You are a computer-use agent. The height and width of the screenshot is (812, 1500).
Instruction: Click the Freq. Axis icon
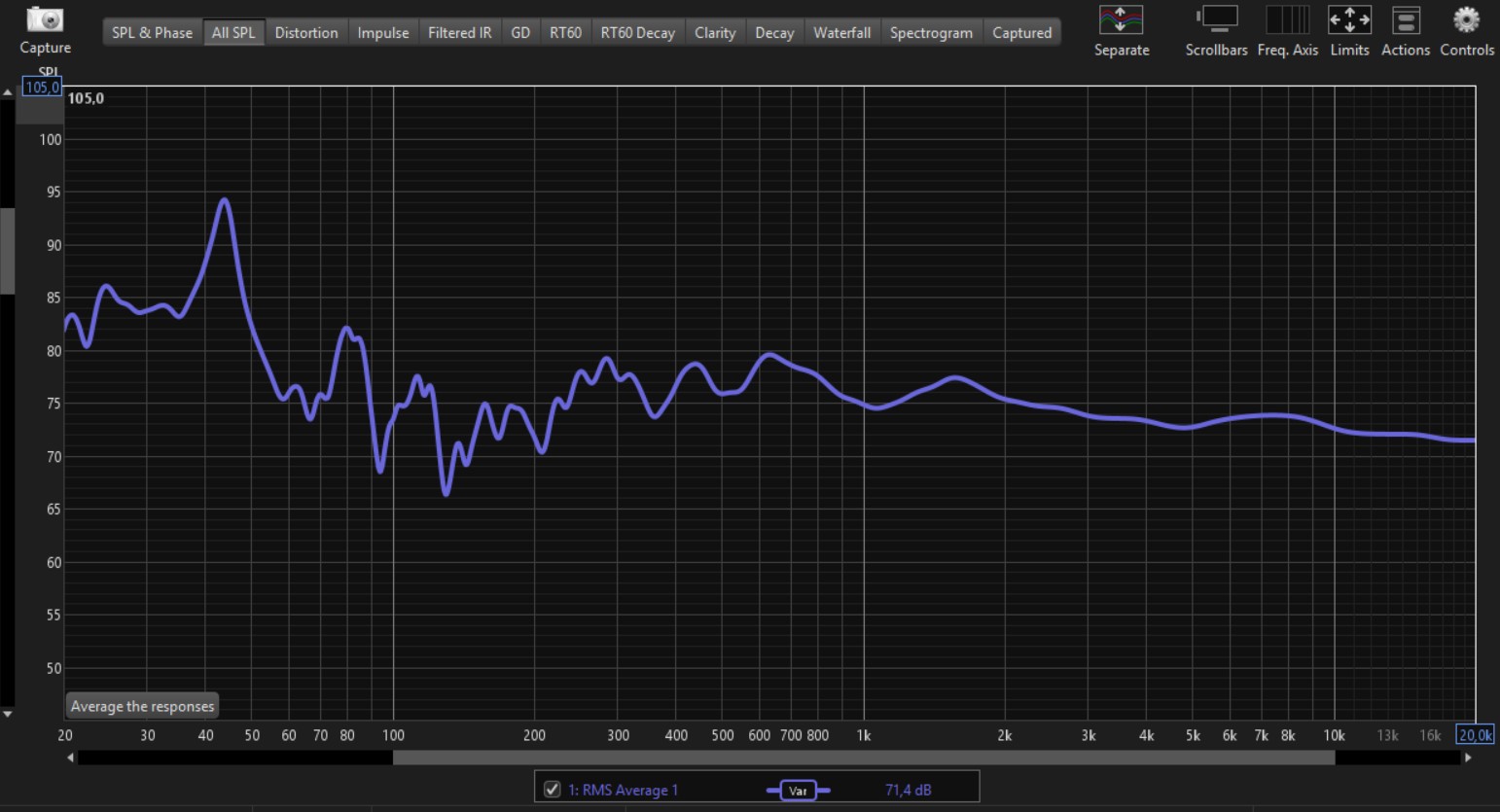pyautogui.click(x=1287, y=20)
